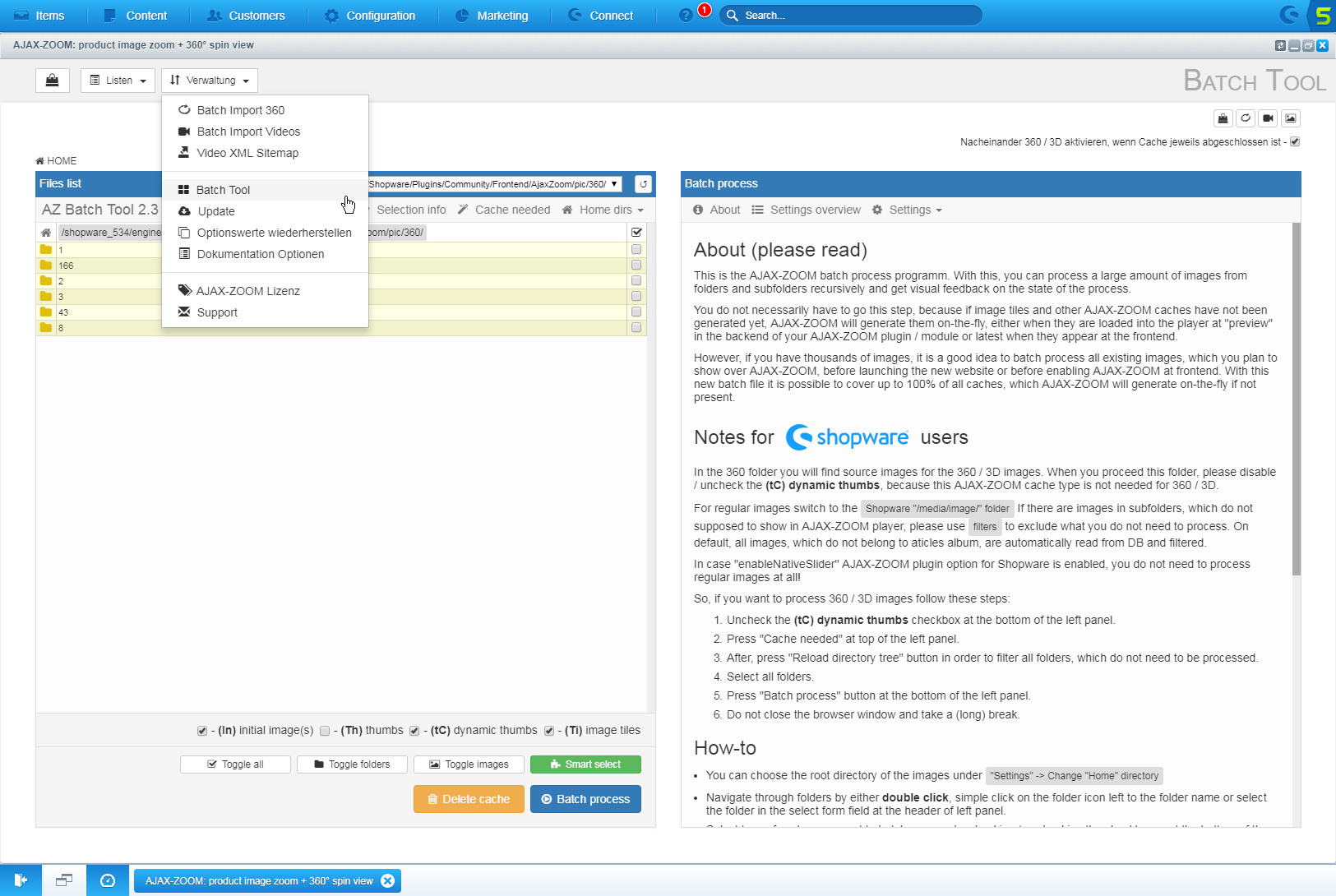
Task: Open the Connect menu
Action: pos(600,16)
